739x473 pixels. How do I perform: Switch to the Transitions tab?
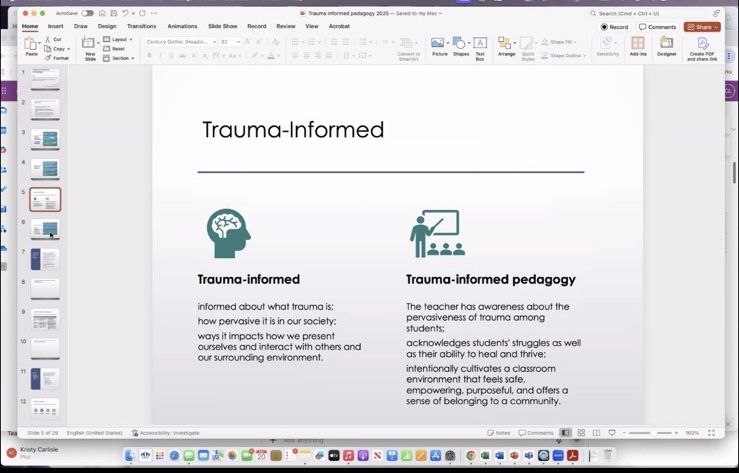coord(142,26)
